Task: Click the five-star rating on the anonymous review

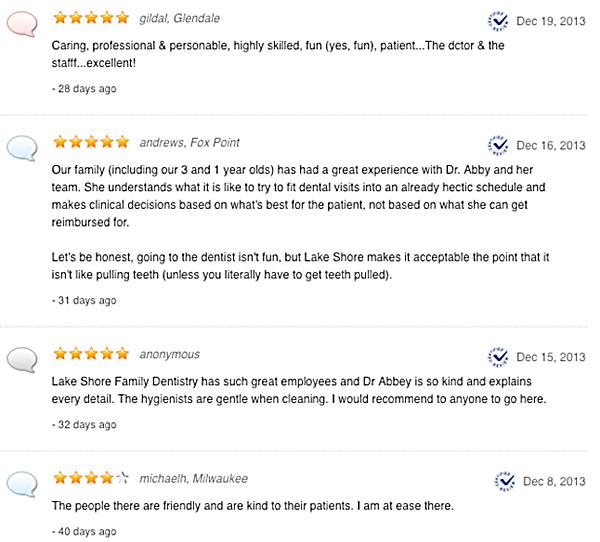Action: [x=91, y=354]
